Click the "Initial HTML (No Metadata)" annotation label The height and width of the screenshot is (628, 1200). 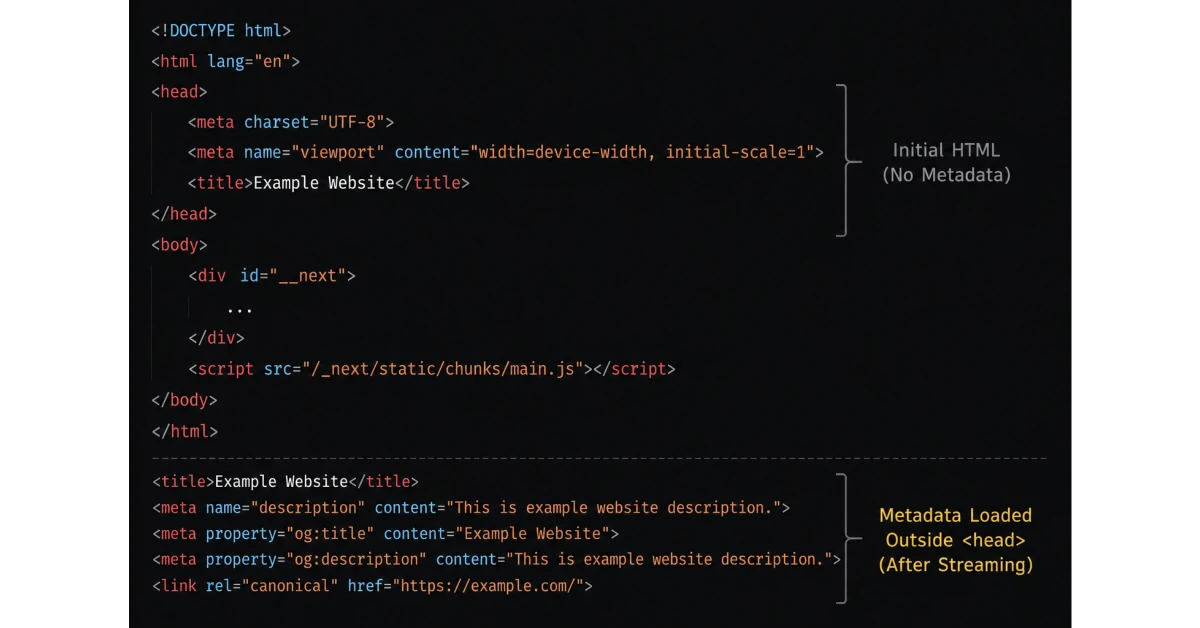pyautogui.click(x=946, y=162)
